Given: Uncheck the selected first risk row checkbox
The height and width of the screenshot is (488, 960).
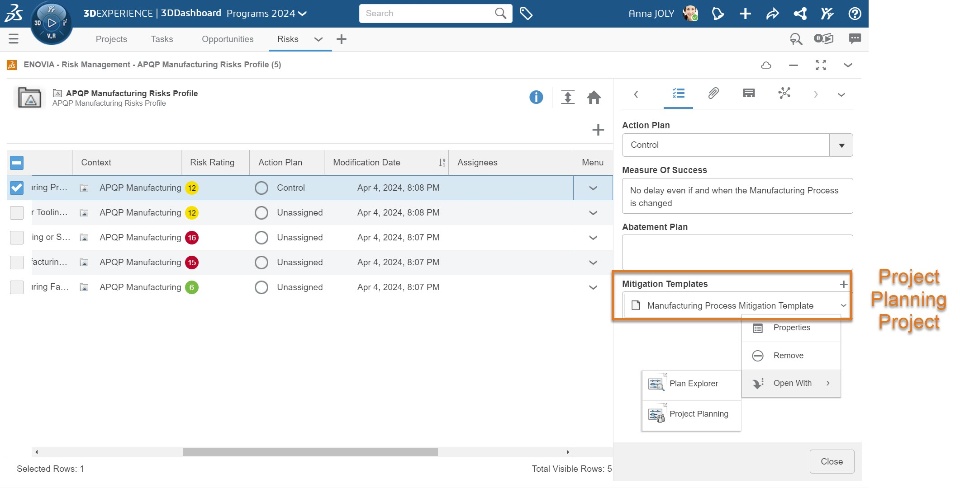Looking at the screenshot, I should tap(17, 187).
